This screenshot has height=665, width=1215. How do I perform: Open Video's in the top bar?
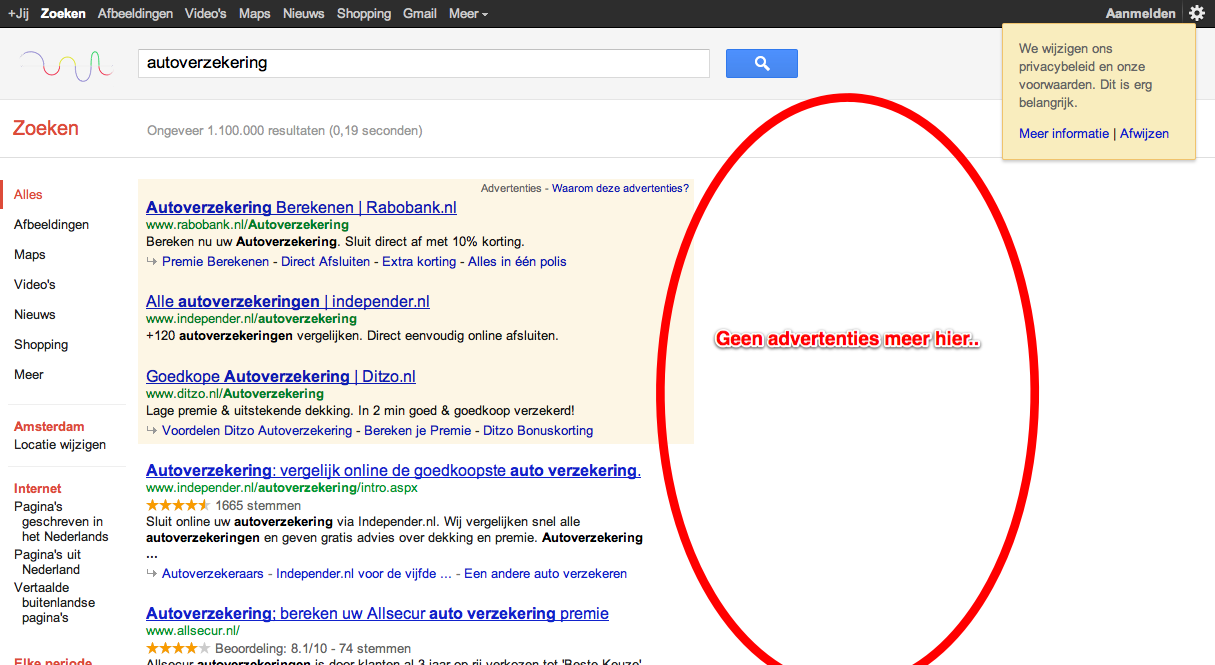pyautogui.click(x=206, y=14)
